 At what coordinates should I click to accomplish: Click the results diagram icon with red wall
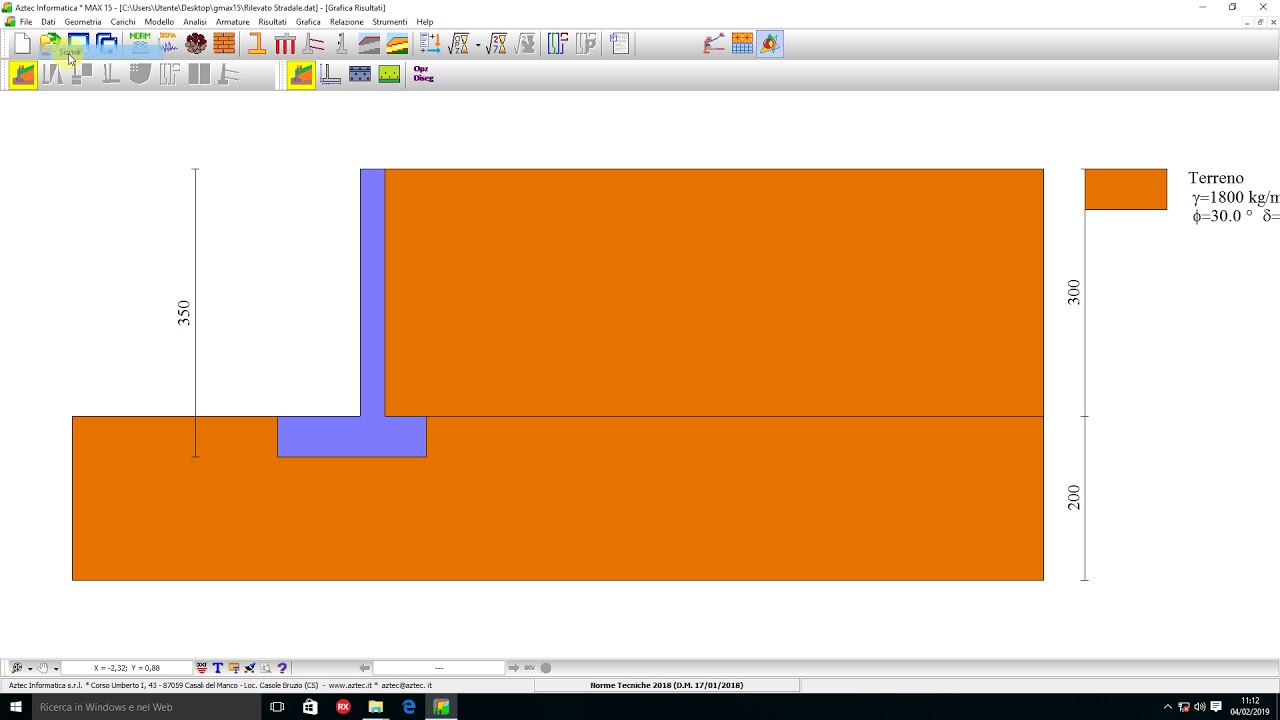tap(714, 44)
